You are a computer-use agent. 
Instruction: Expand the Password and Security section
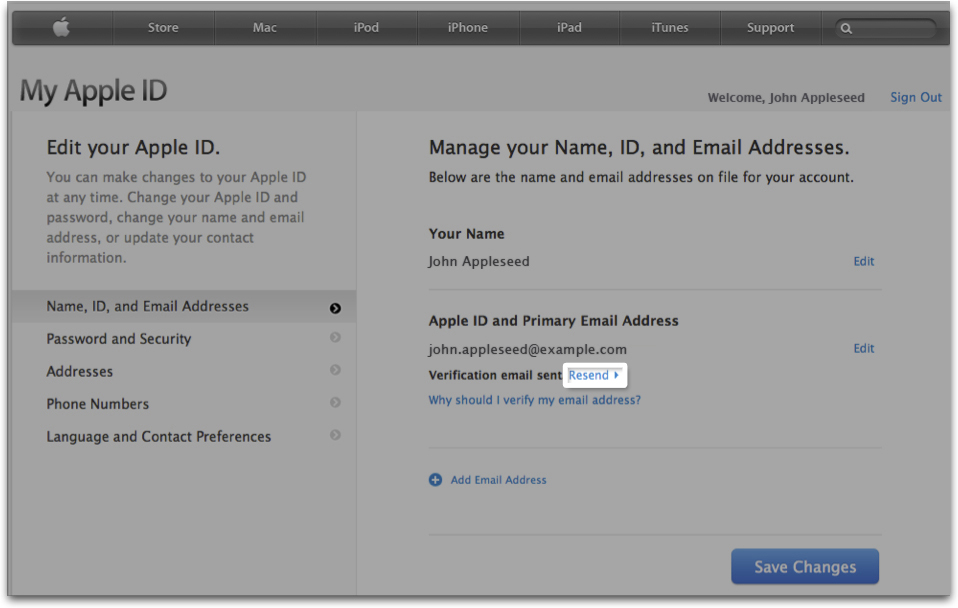[118, 339]
